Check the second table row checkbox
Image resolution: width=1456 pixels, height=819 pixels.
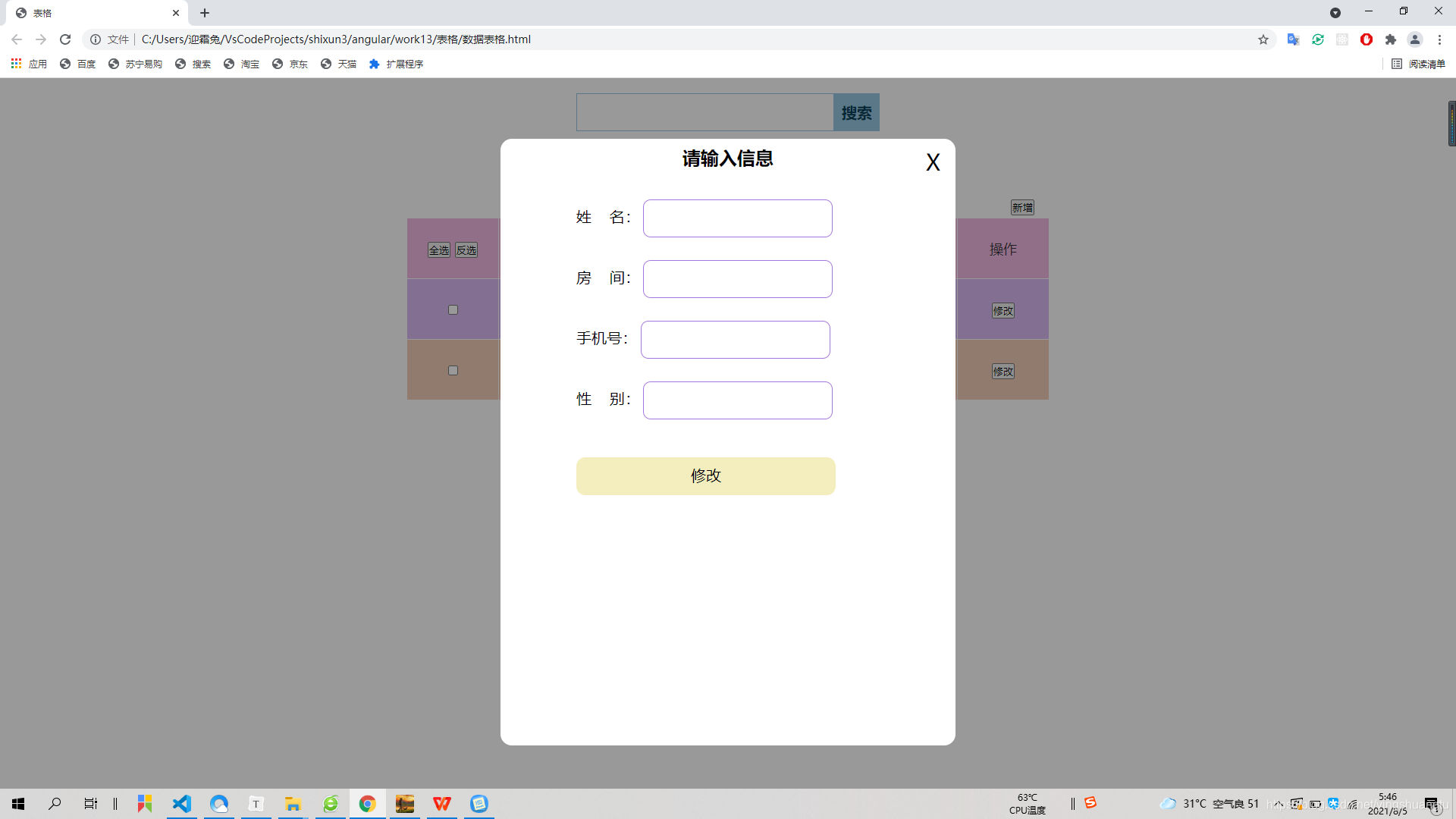coord(453,370)
